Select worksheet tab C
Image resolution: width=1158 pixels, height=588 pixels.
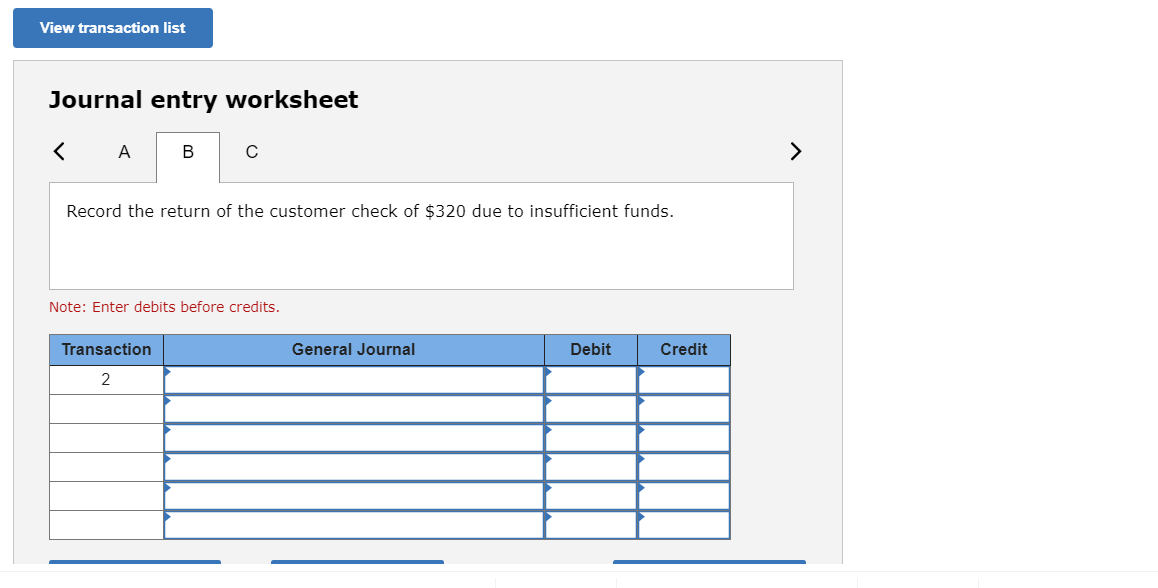point(251,152)
